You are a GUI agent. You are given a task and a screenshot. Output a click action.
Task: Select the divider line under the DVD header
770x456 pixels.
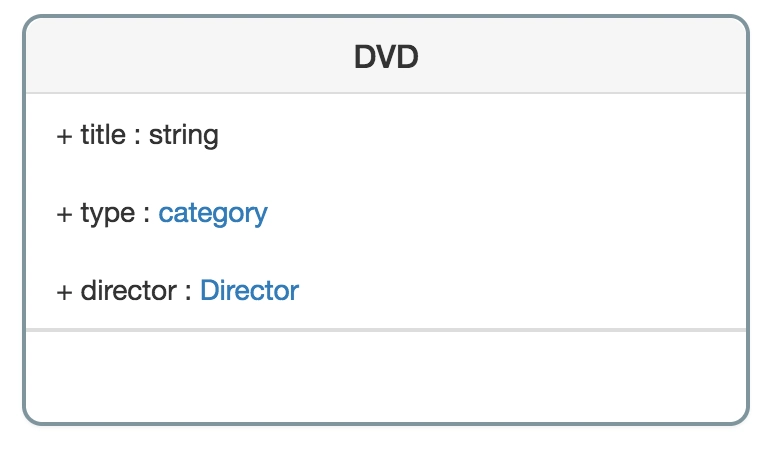coord(386,92)
